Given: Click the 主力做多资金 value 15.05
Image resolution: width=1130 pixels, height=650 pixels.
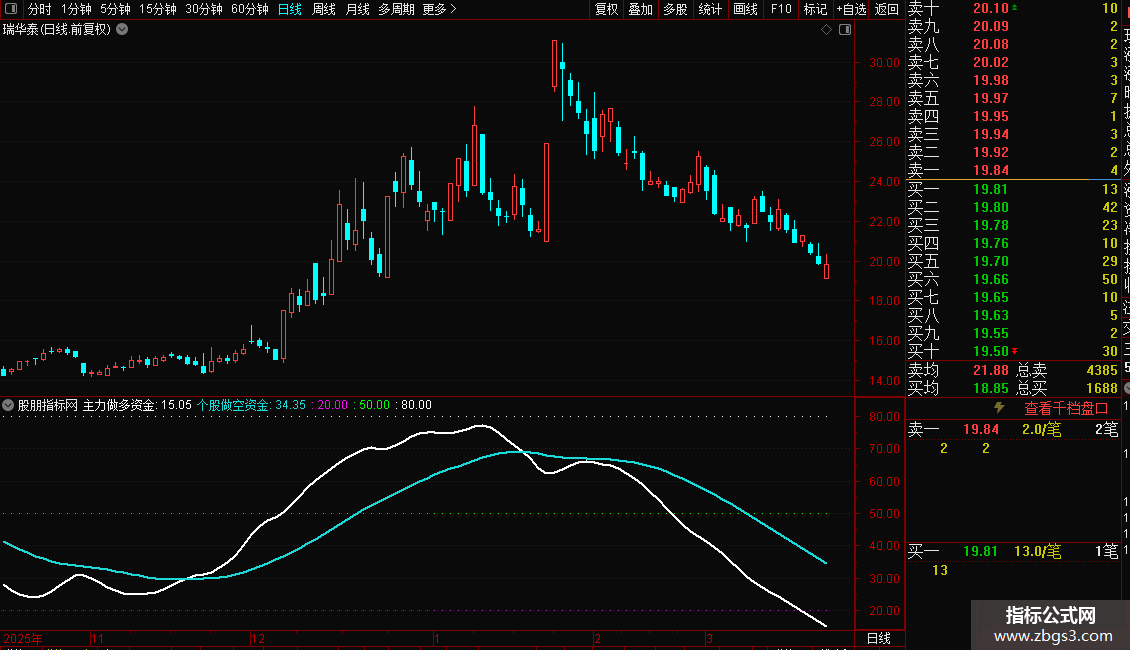Looking at the screenshot, I should click(x=176, y=405).
